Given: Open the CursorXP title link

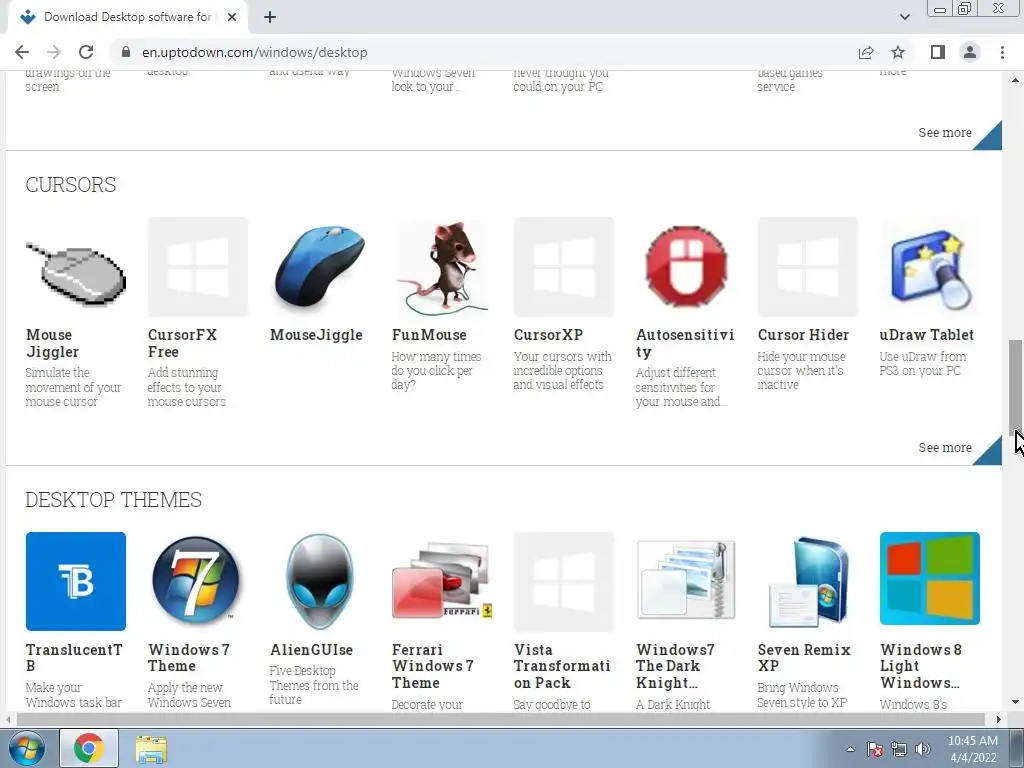Looking at the screenshot, I should pyautogui.click(x=548, y=334).
